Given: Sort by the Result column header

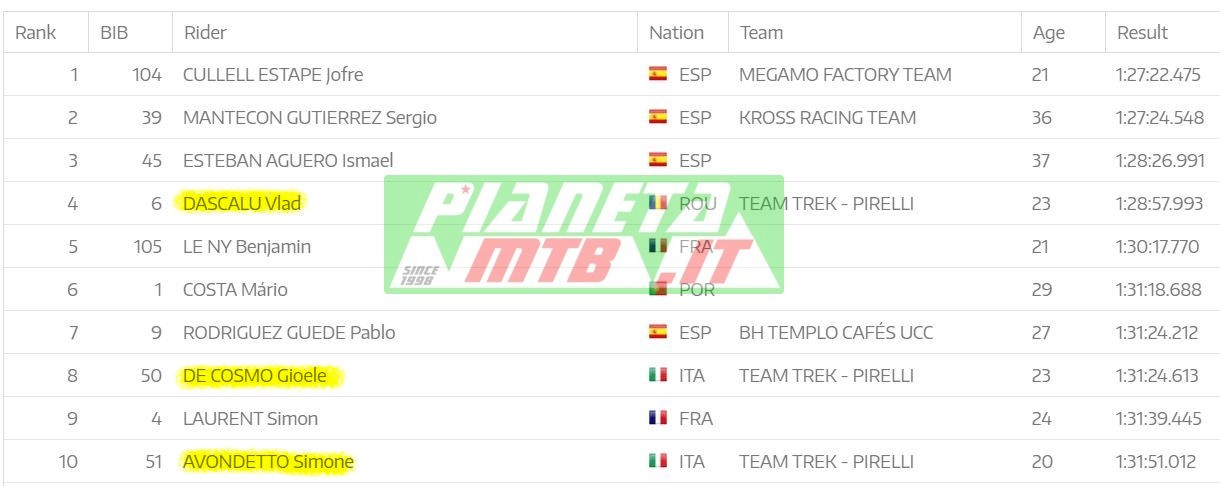Looking at the screenshot, I should [x=1142, y=32].
